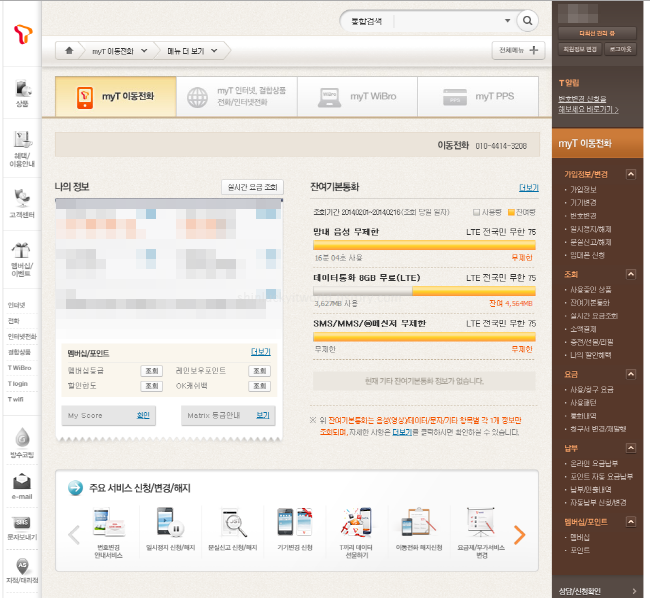Open T login link in left sidebar
650x598 pixels.
pyautogui.click(x=17, y=384)
